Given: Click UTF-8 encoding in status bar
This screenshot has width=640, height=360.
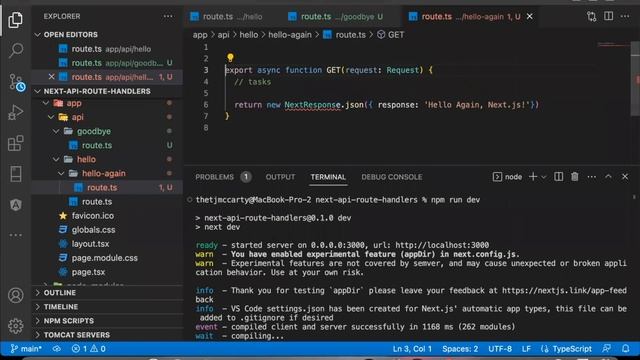Looking at the screenshot, I should click(x=500, y=349).
